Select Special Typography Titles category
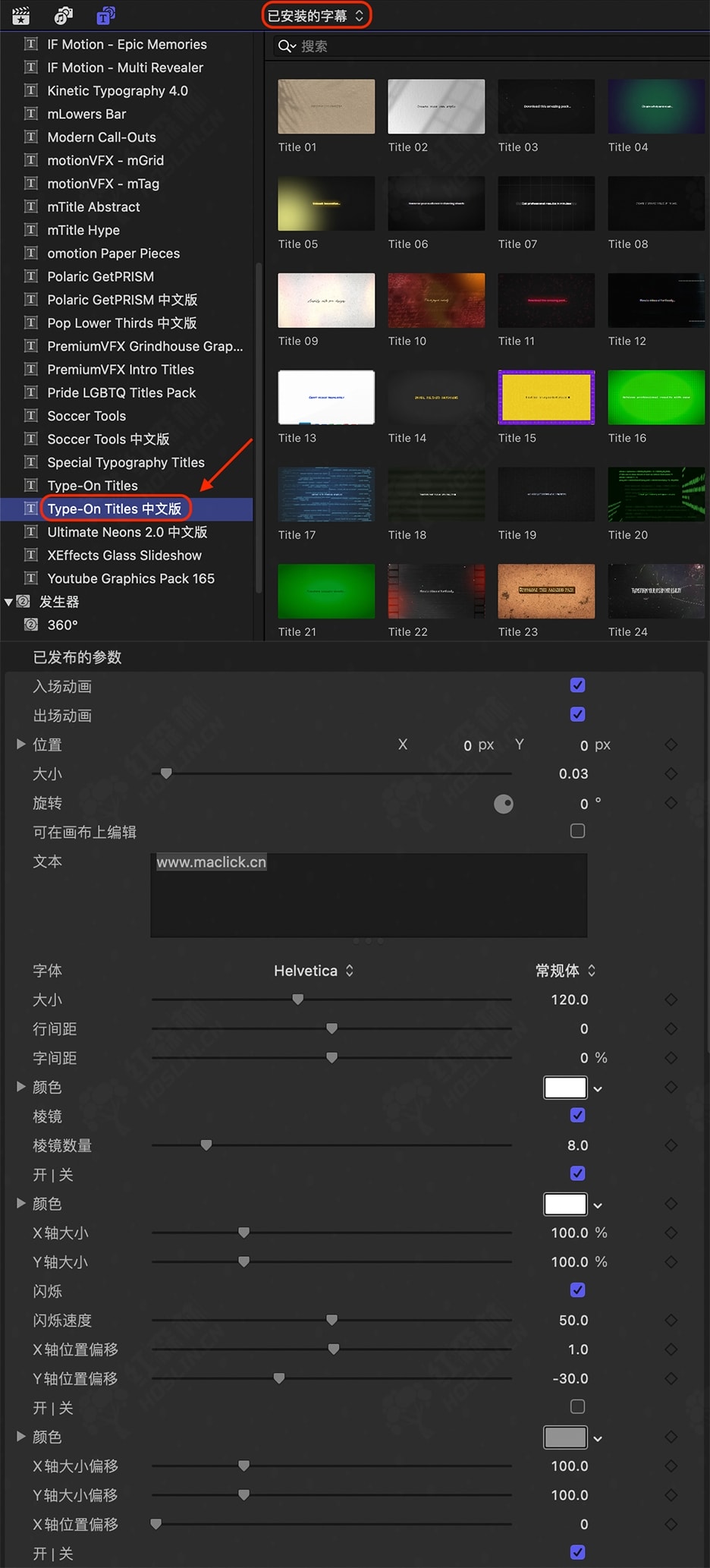The width and height of the screenshot is (710, 1568). tap(127, 462)
